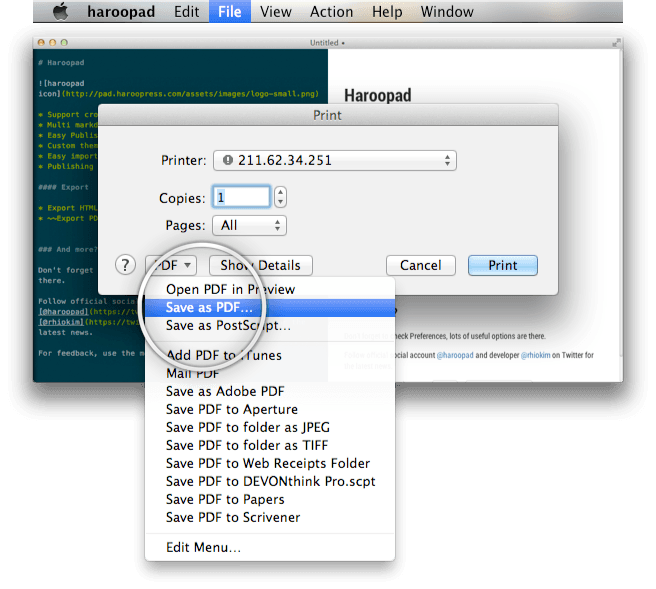656x589 pixels.
Task: Select Save as Adobe PDF
Action: coord(225,391)
